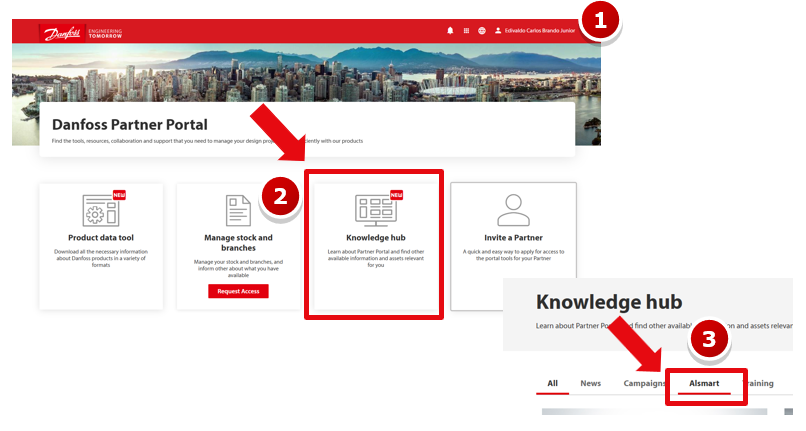Click the Product data tool icon
Screen dimensions: 806x431
[101, 210]
